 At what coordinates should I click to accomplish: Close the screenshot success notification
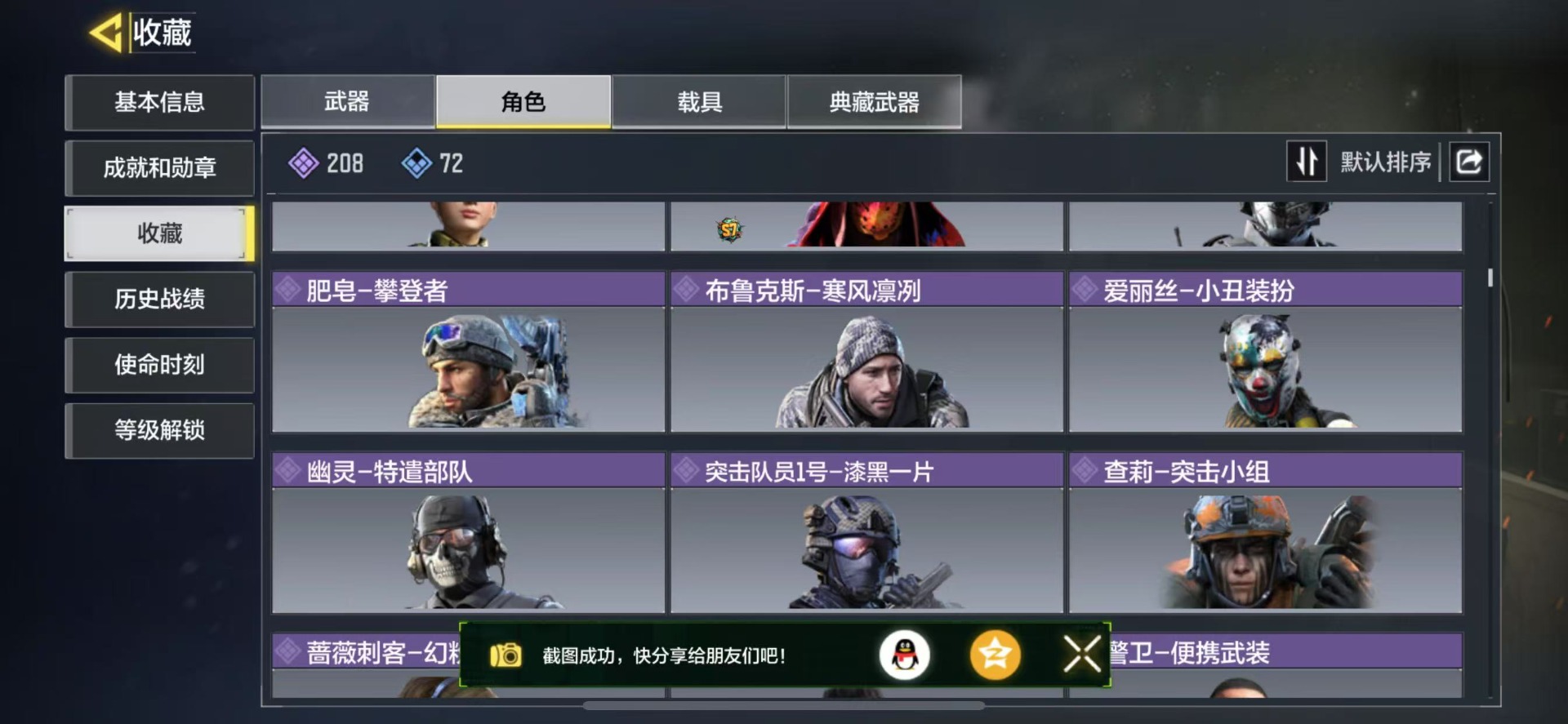click(1082, 655)
